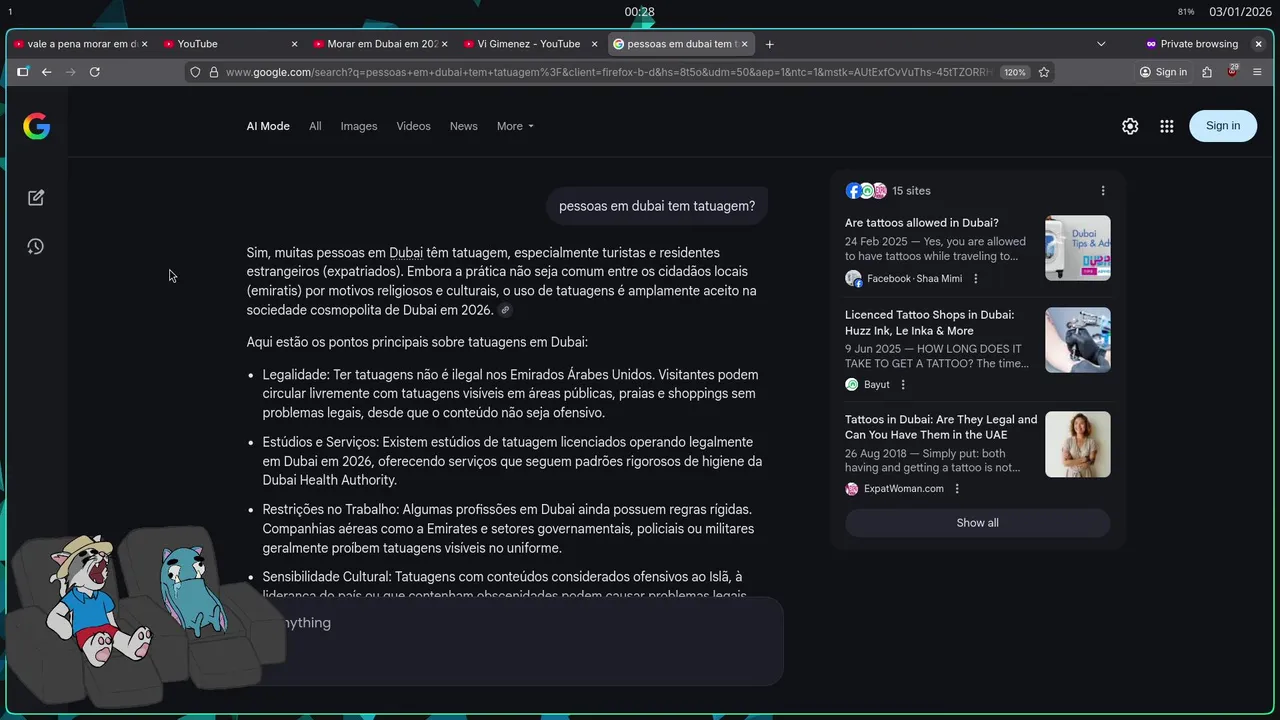
Task: Open 'Licenced Tattoo Shops in Dubai' result
Action: [929, 322]
